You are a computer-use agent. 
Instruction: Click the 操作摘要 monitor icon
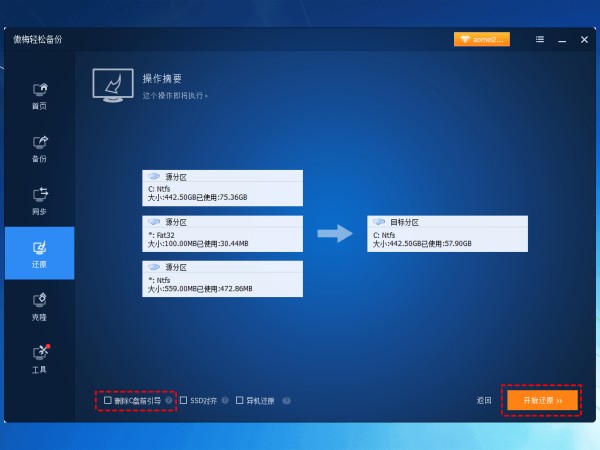click(113, 85)
